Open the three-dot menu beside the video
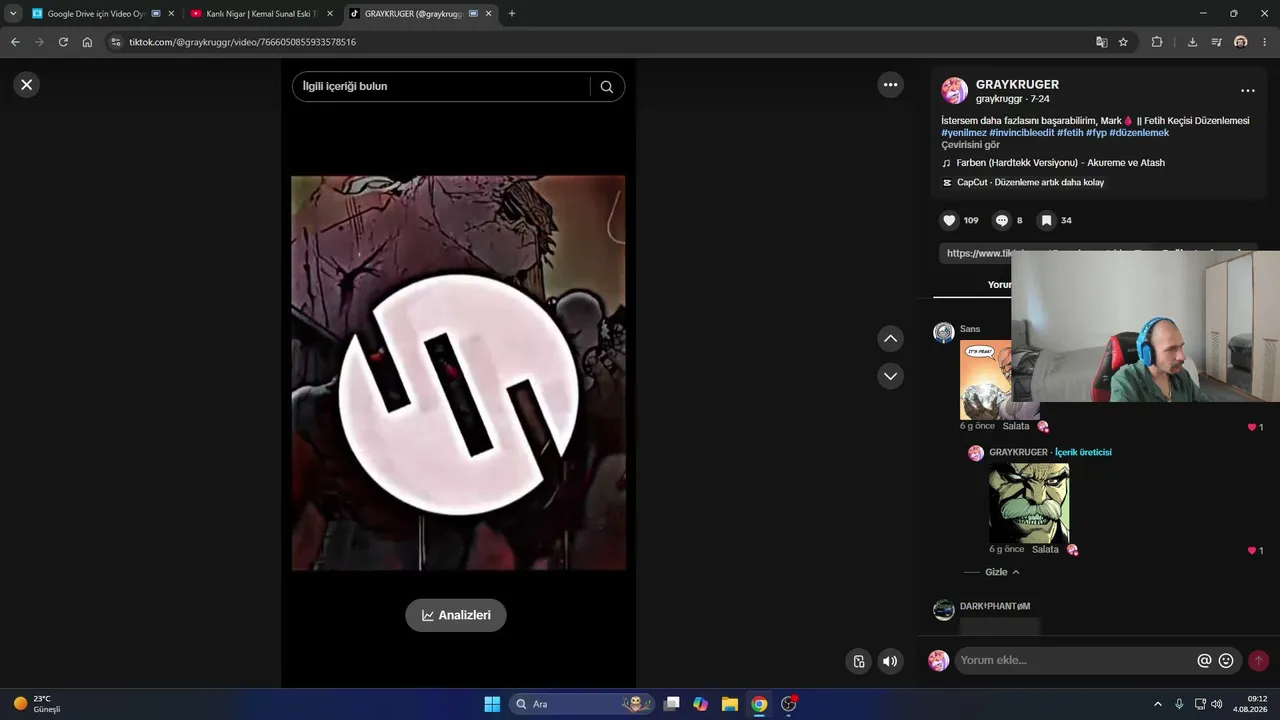 tap(891, 85)
